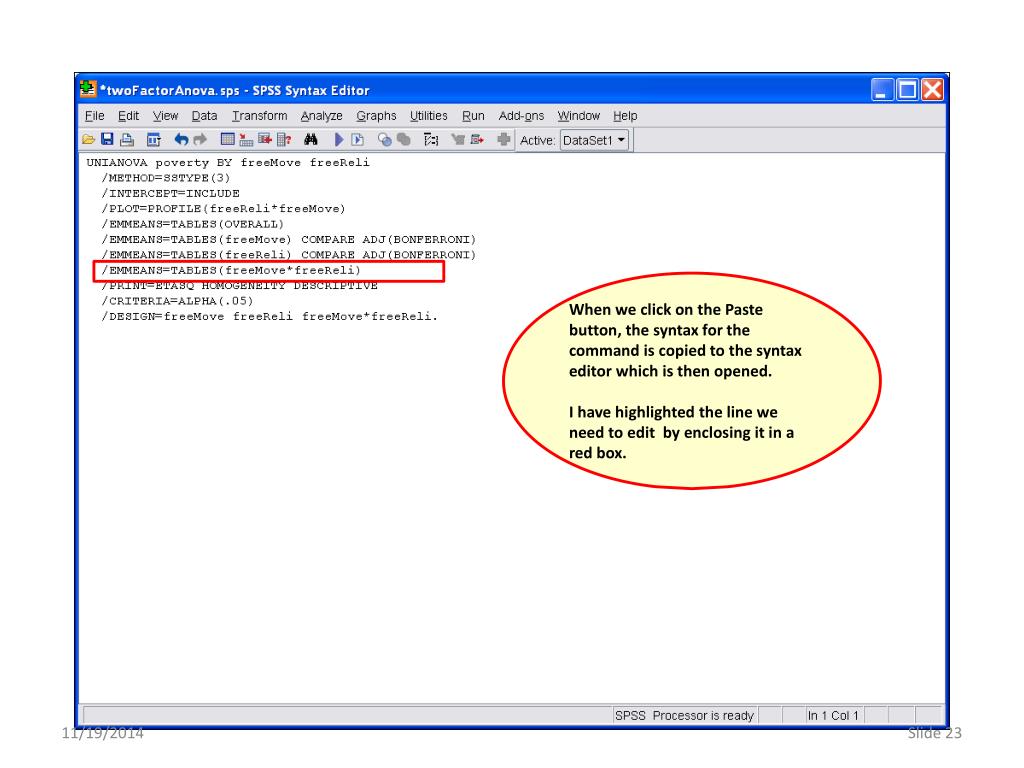Image resolution: width=1024 pixels, height=768 pixels.
Task: Click the '/EMMEANS=TABLES(freeMove*freeReli)' line
Action: coord(231,270)
